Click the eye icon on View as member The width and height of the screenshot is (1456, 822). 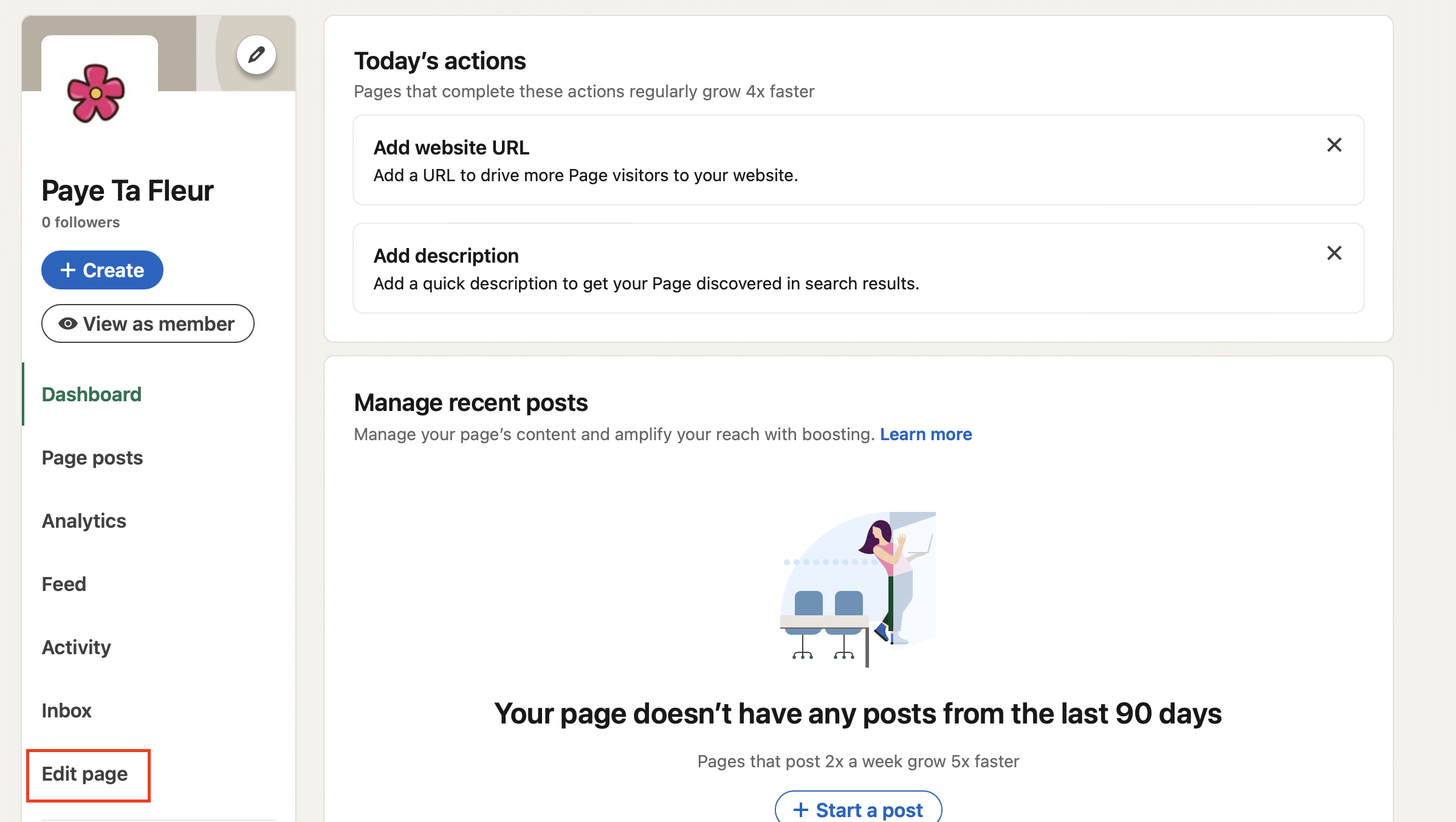pos(67,323)
